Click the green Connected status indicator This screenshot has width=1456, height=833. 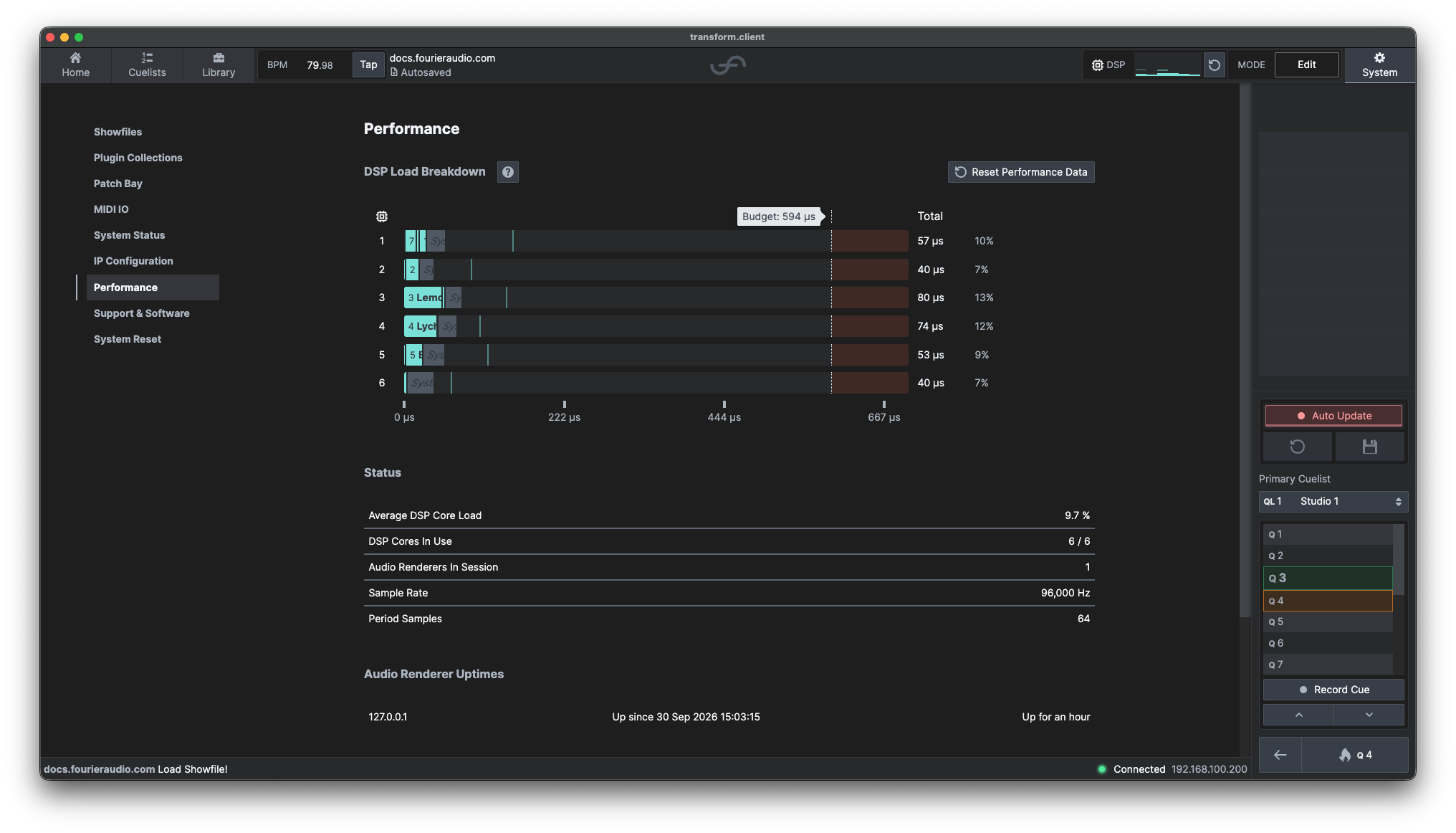pyautogui.click(x=1102, y=769)
